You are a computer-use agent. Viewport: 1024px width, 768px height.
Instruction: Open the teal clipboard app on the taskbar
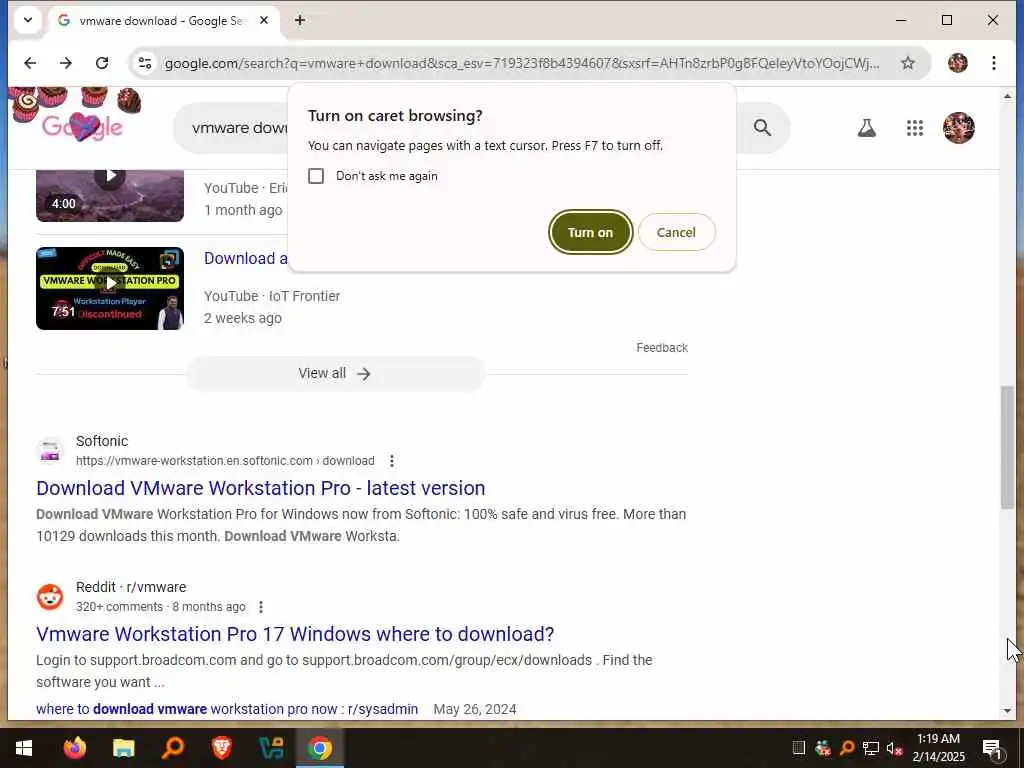[270, 748]
